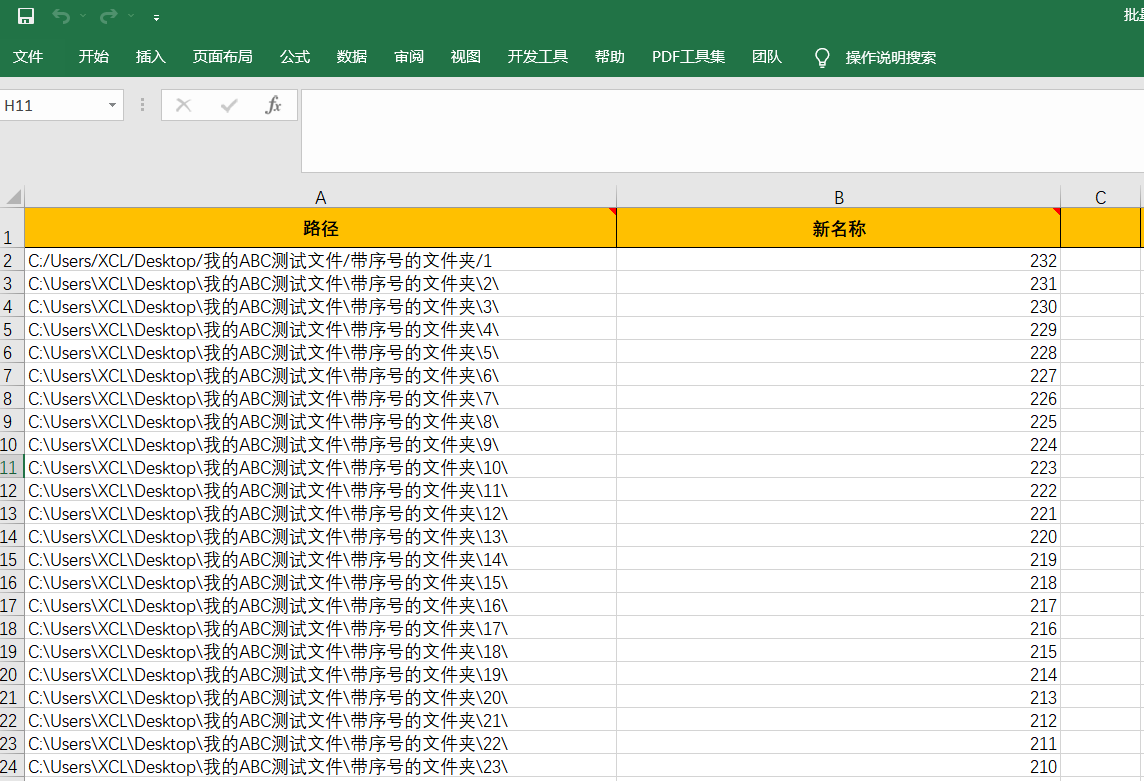Confirm entry with the checkmark icon
This screenshot has width=1144, height=781.
pyautogui.click(x=227, y=105)
